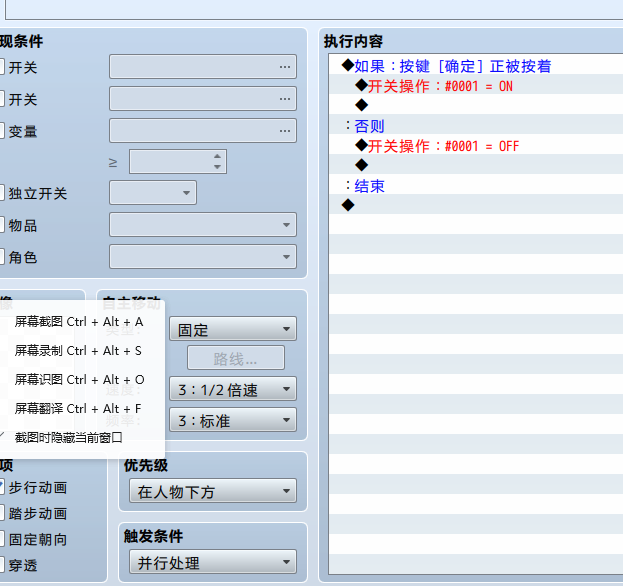The image size is (623, 586).
Task: Select empty diamond line below 开关操作 OFF
Action: point(476,165)
